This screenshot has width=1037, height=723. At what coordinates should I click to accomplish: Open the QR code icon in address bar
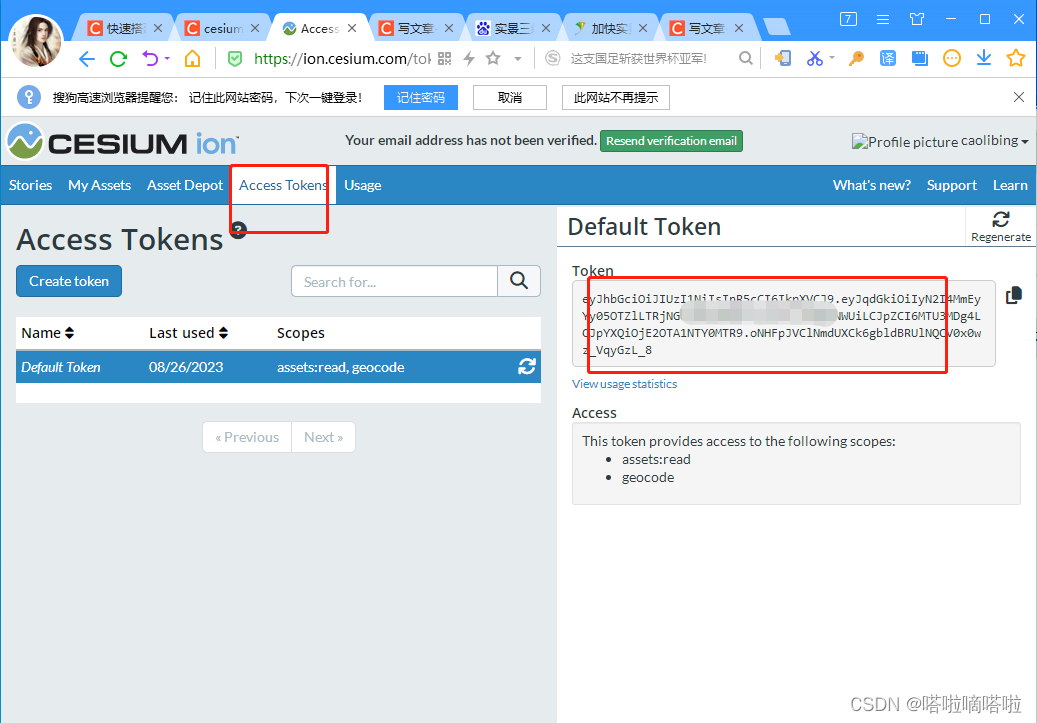click(444, 59)
